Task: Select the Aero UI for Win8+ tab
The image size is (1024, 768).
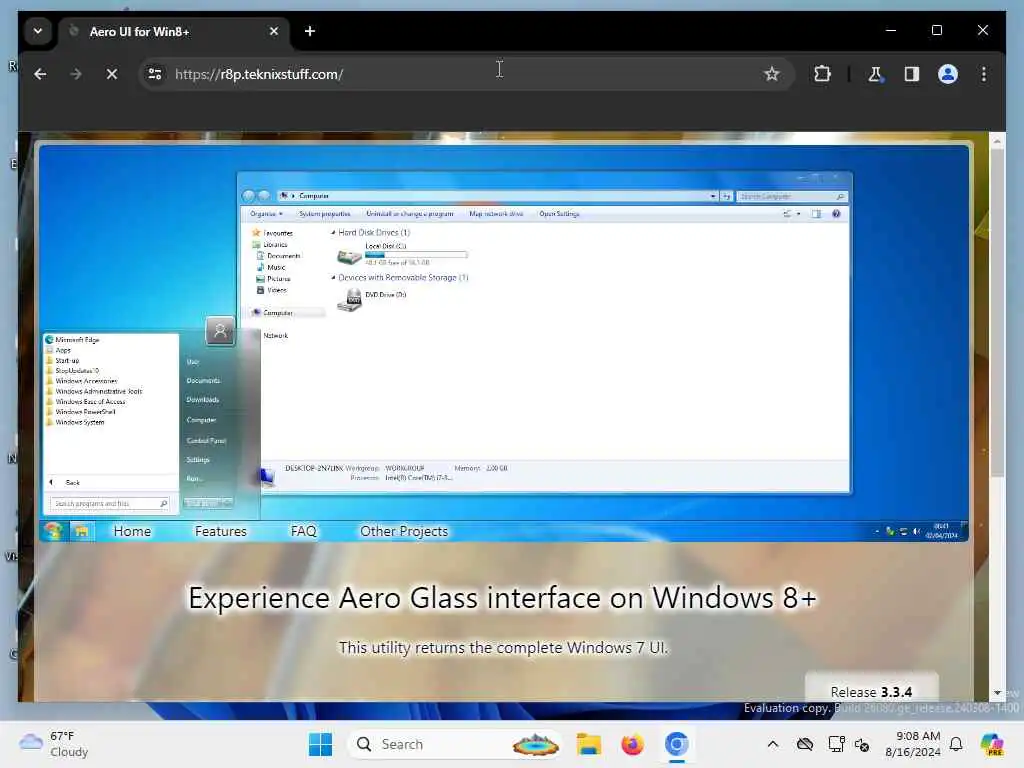Action: [x=174, y=31]
